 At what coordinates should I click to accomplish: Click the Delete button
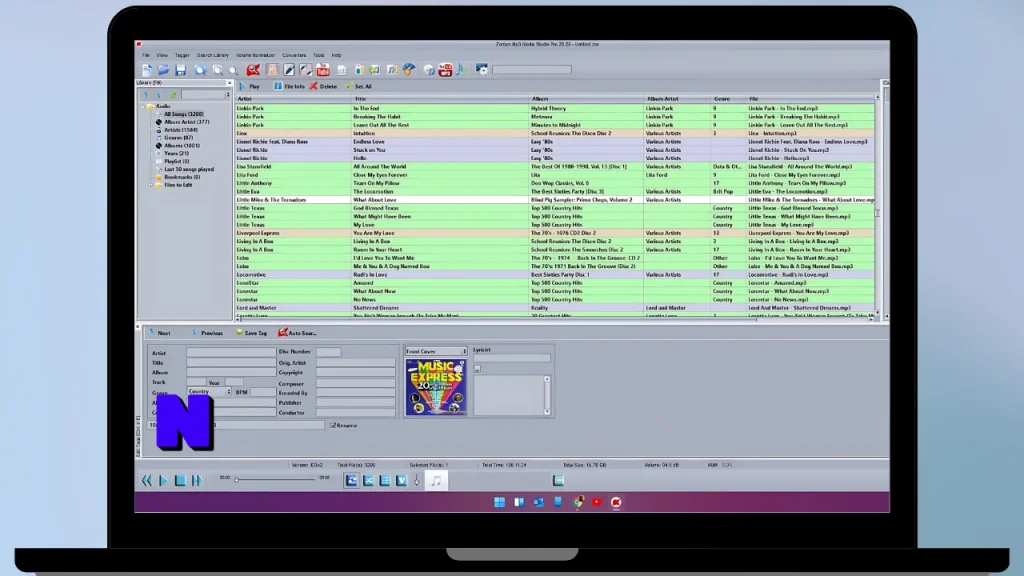click(324, 86)
